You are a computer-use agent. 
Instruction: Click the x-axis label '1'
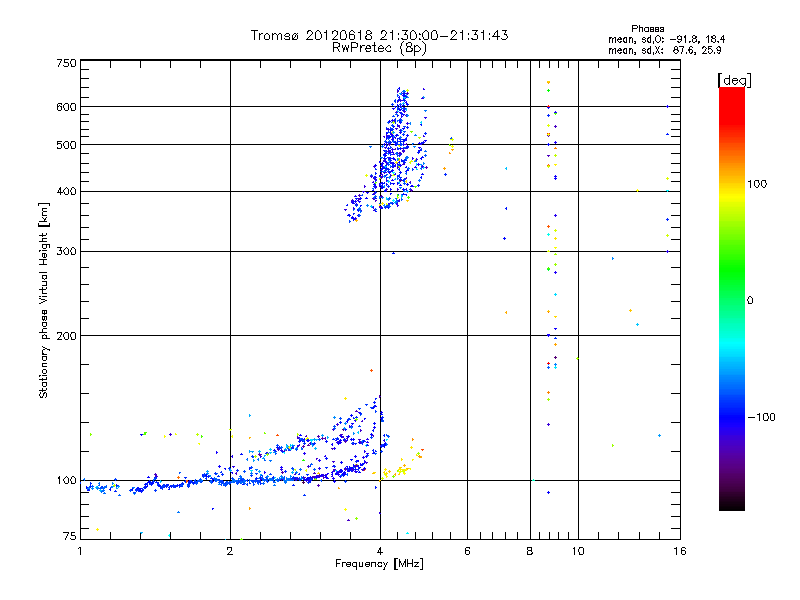[x=80, y=551]
